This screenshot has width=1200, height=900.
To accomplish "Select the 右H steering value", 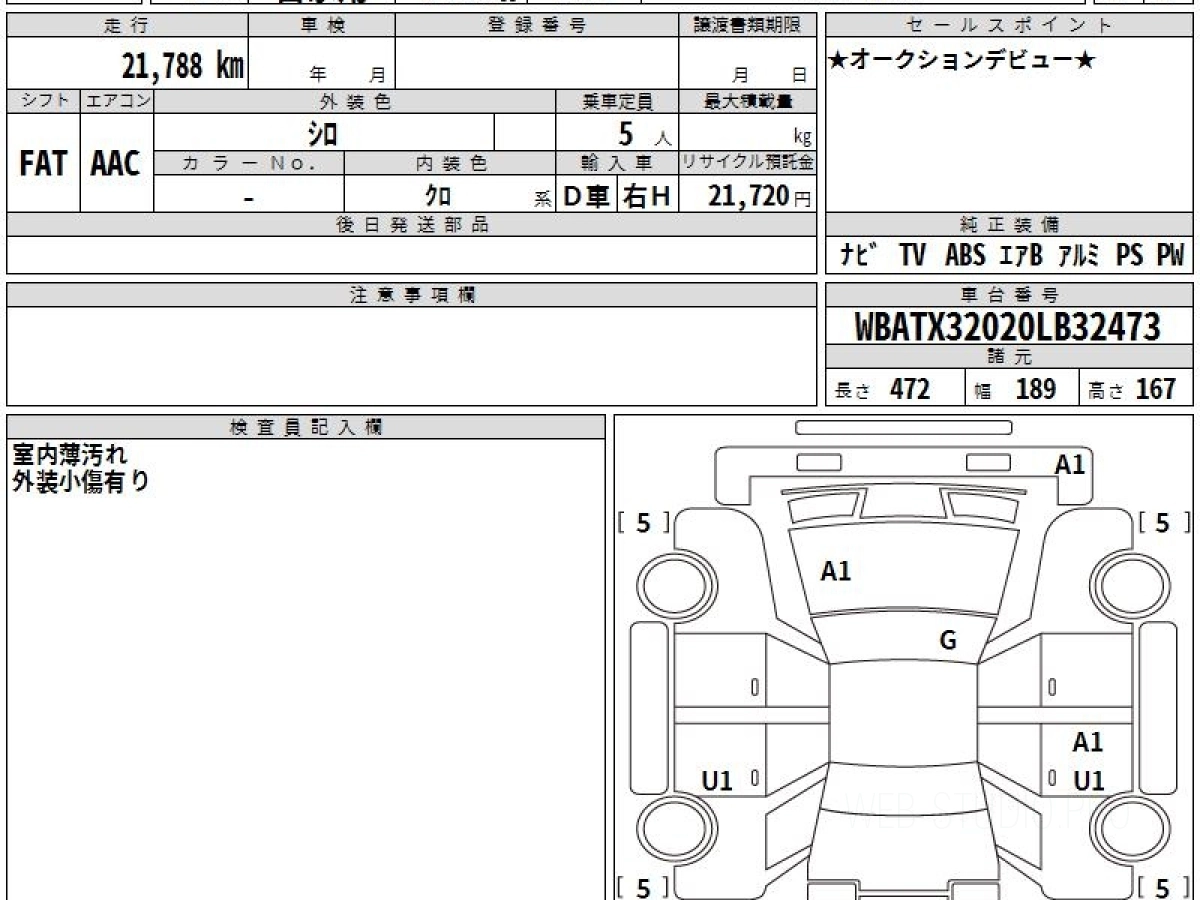I will [648, 196].
